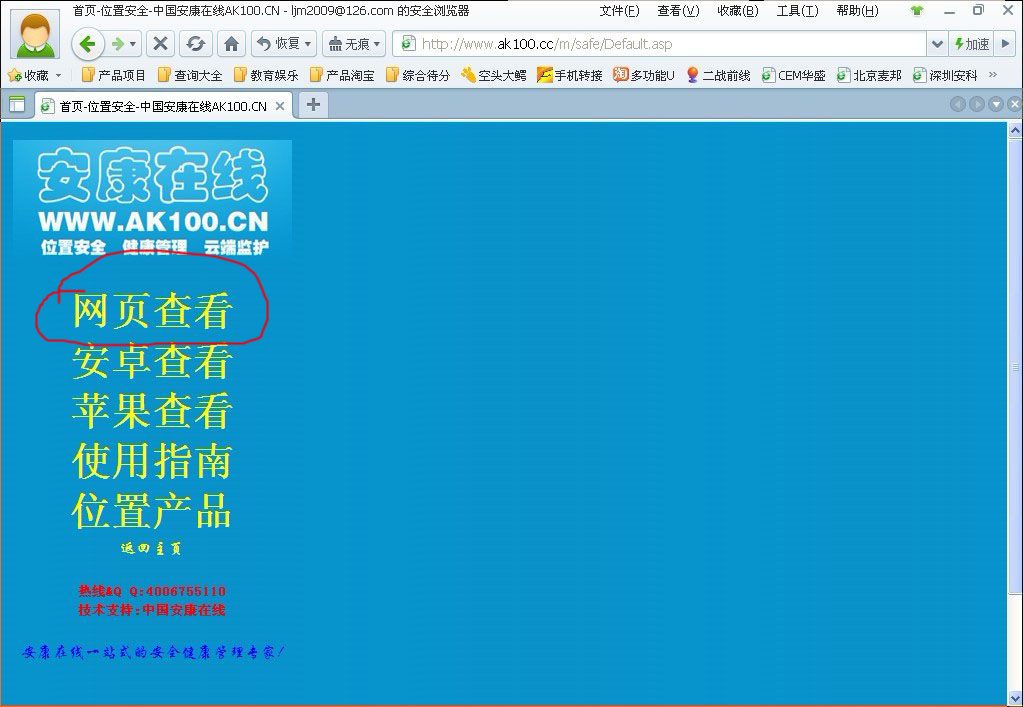Open the 二战前线 bookmark
The height and width of the screenshot is (707, 1023).
pyautogui.click(x=718, y=76)
